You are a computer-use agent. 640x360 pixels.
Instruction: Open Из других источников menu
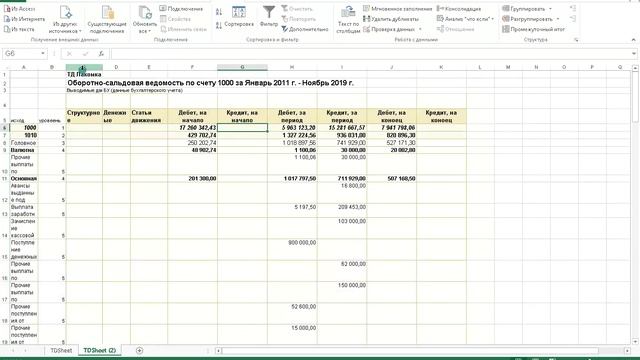[x=65, y=19]
